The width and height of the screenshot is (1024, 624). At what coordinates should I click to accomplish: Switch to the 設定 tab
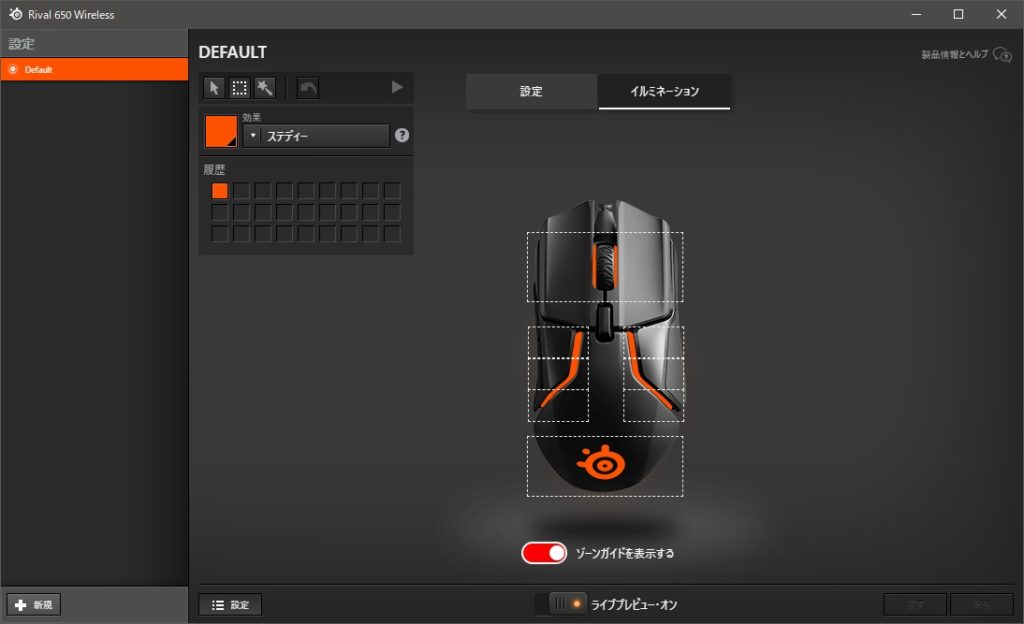(x=531, y=91)
